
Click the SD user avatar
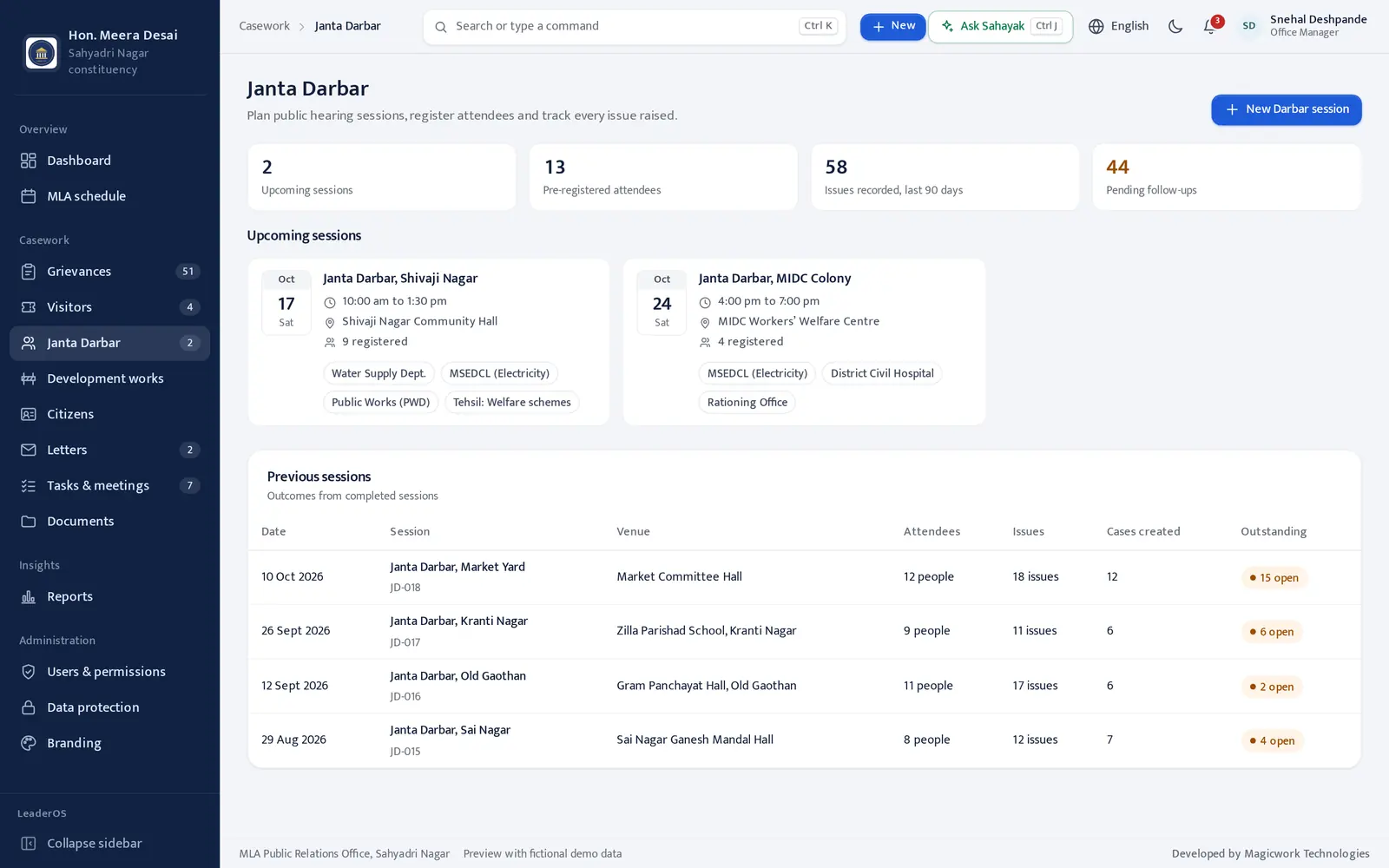tap(1248, 26)
